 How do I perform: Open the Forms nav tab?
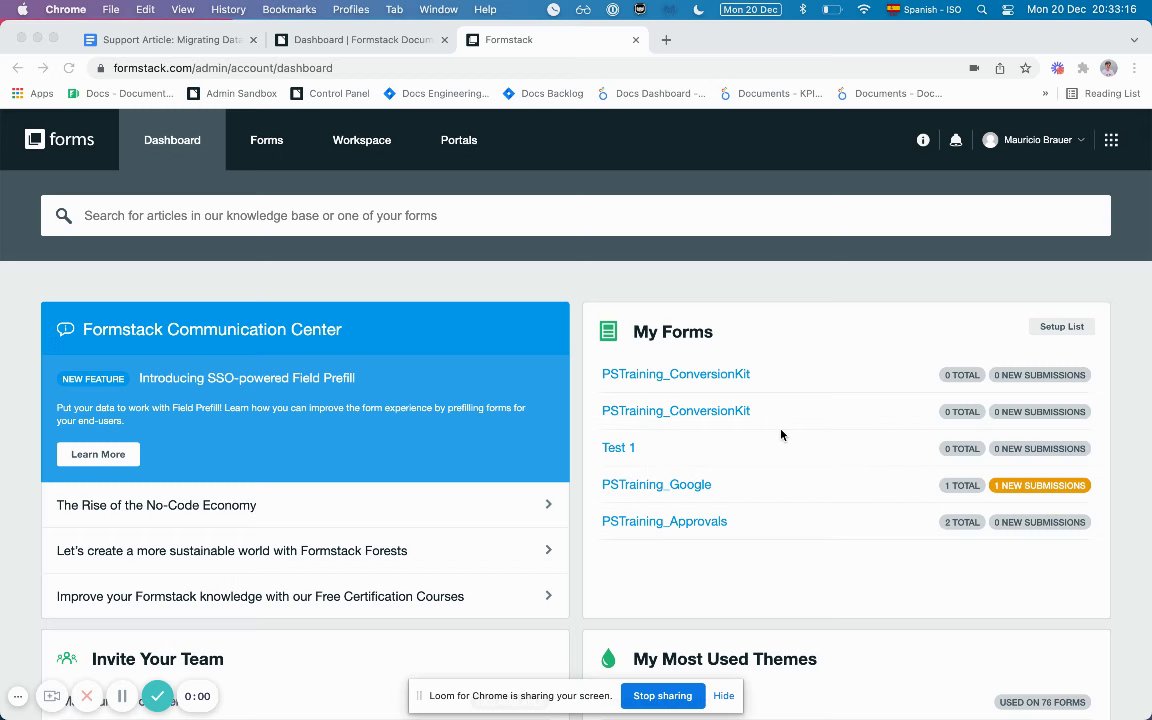click(266, 140)
